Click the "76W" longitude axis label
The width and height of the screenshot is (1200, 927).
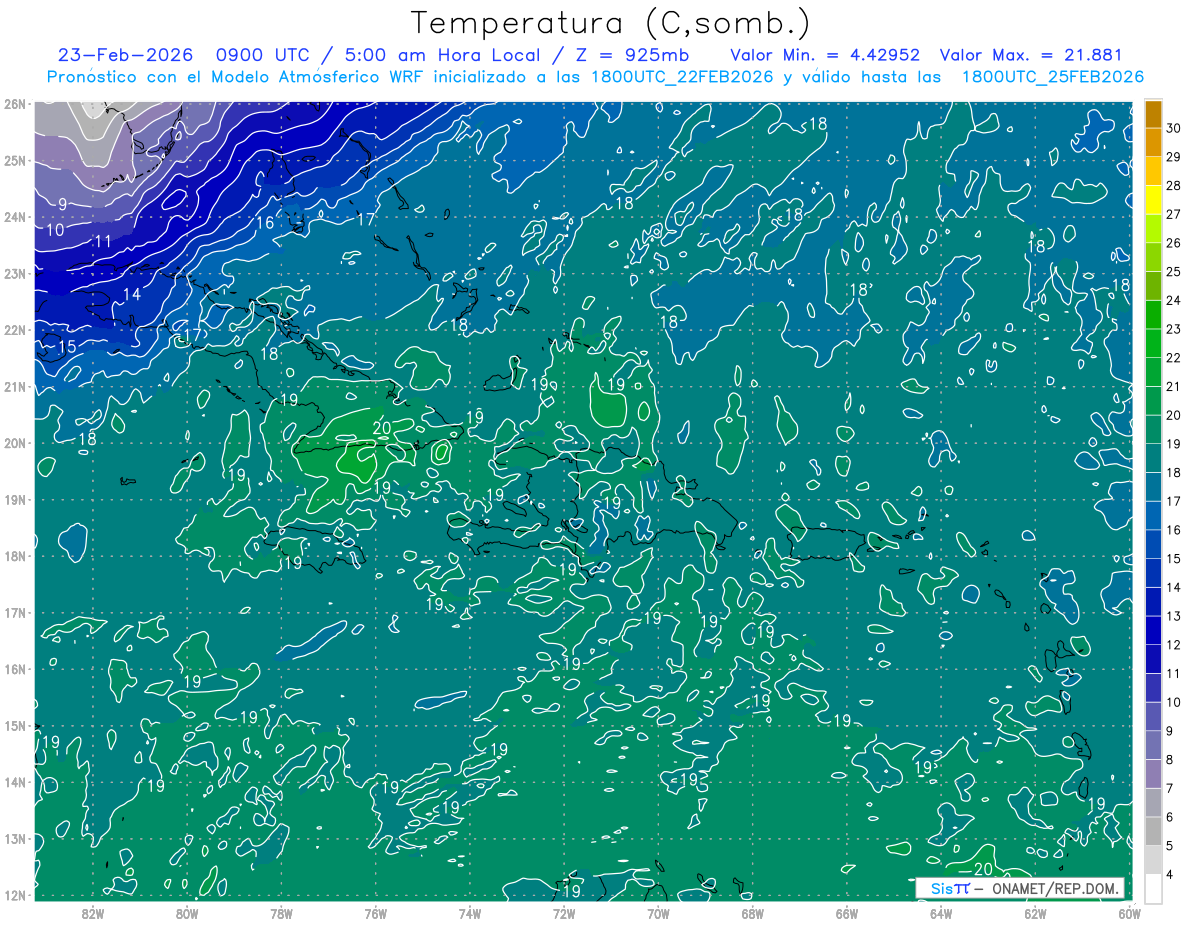pyautogui.click(x=376, y=913)
